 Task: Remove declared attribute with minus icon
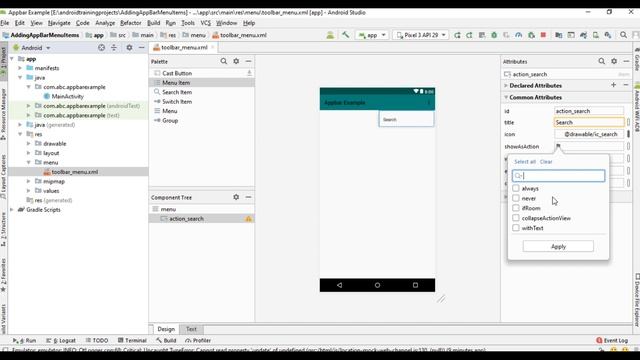(626, 85)
